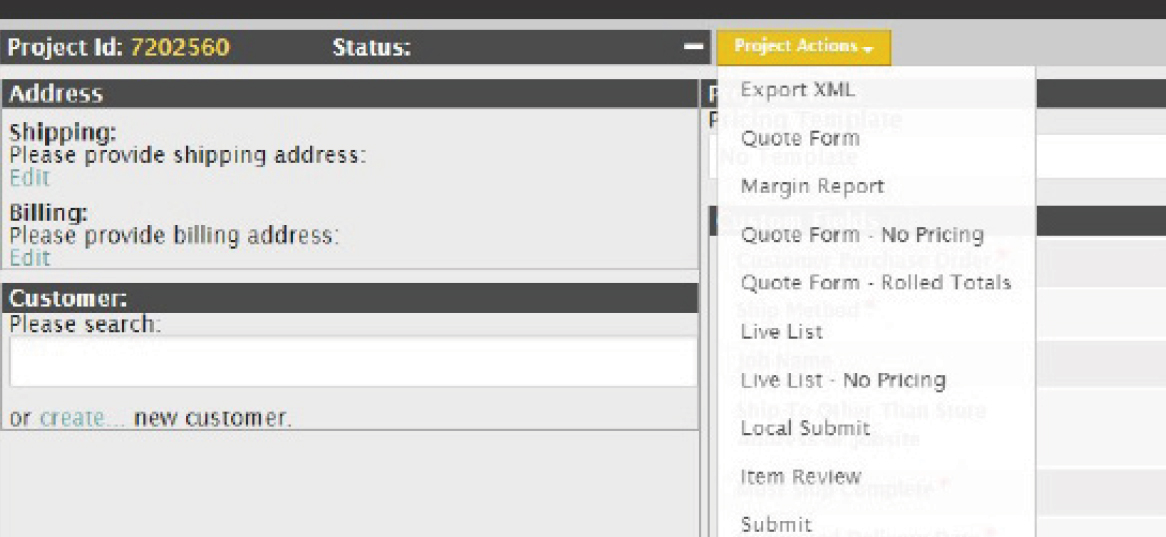
Task: Open the Margin Report
Action: [812, 187]
